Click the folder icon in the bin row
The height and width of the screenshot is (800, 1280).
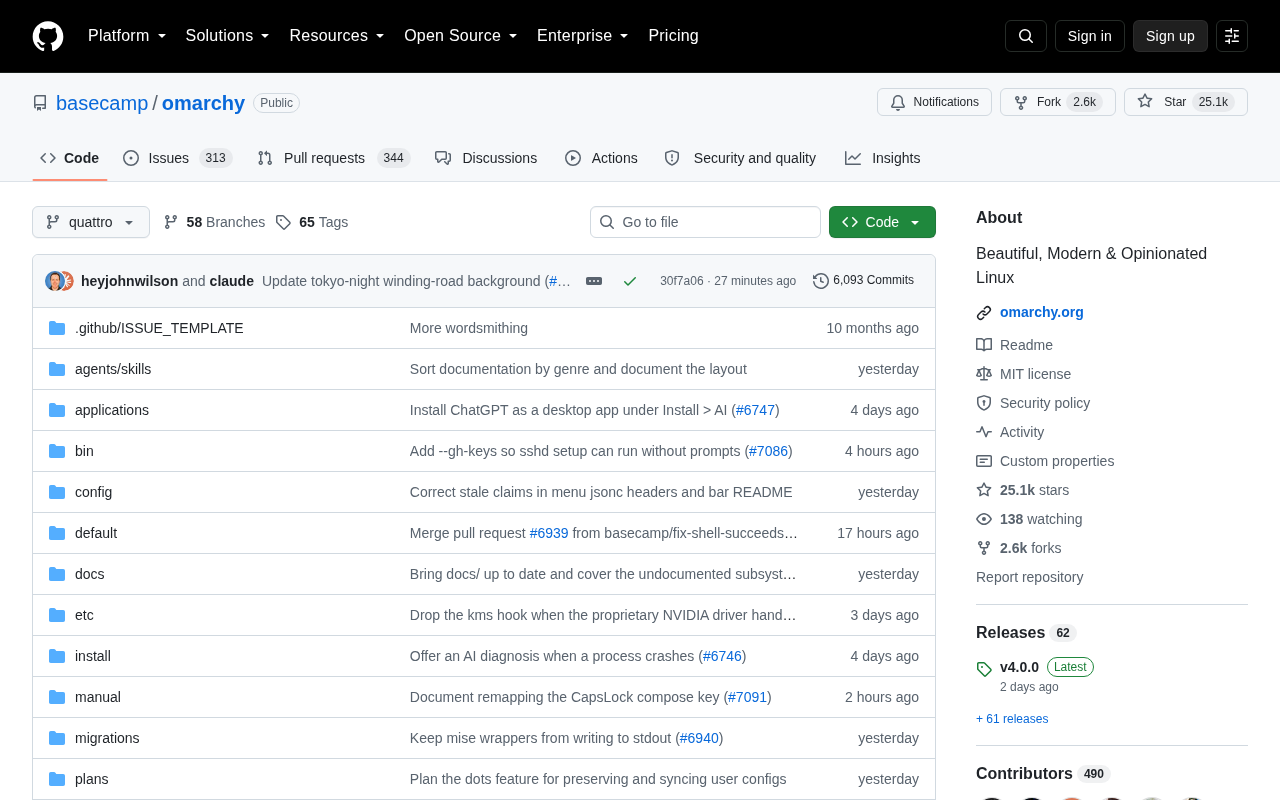tap(57, 451)
